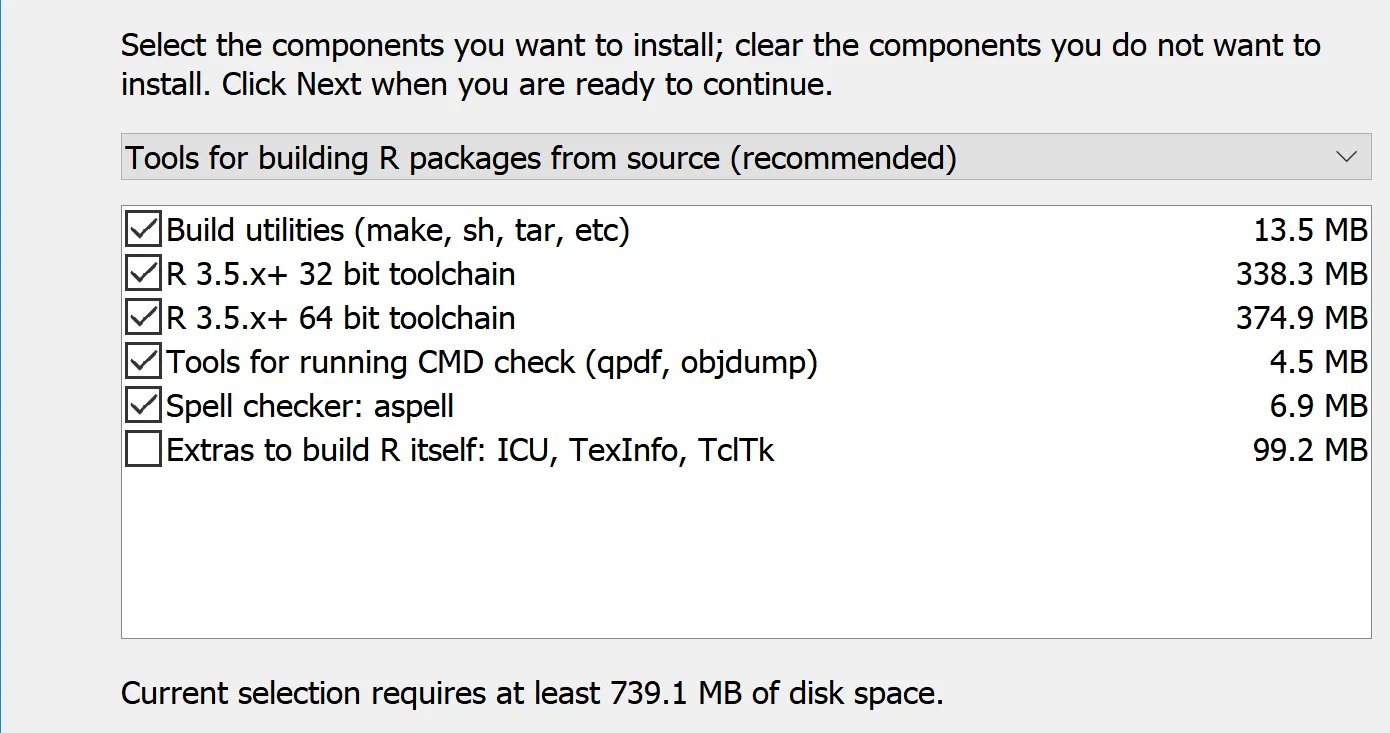Select the "Spell checker: aspell" label text
Viewport: 1390px width, 733px height.
click(x=310, y=406)
